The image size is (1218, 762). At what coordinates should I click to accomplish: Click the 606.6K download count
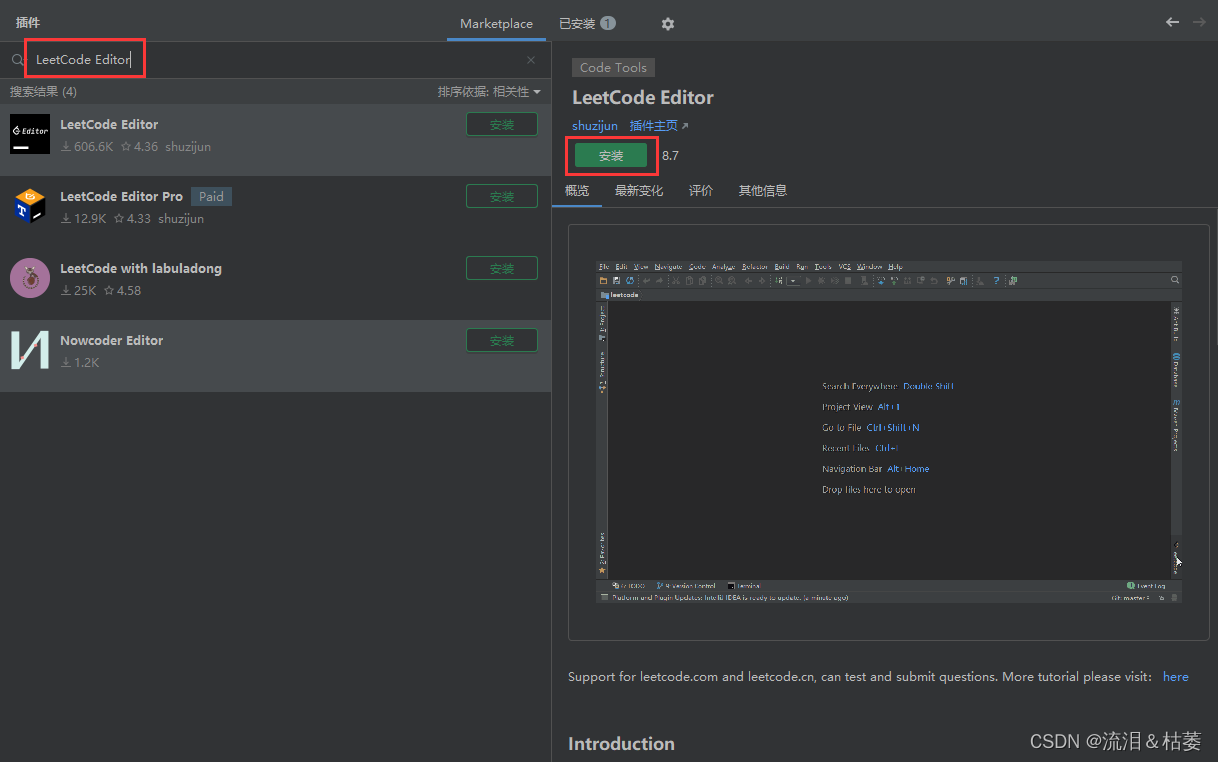pos(87,147)
